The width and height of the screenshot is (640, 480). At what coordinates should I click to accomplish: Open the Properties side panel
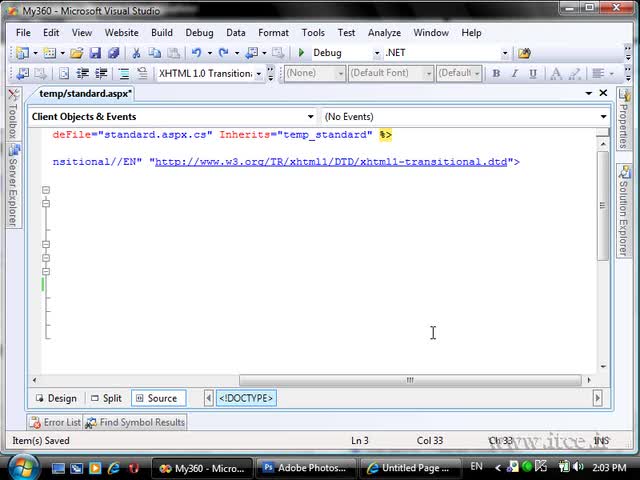624,119
